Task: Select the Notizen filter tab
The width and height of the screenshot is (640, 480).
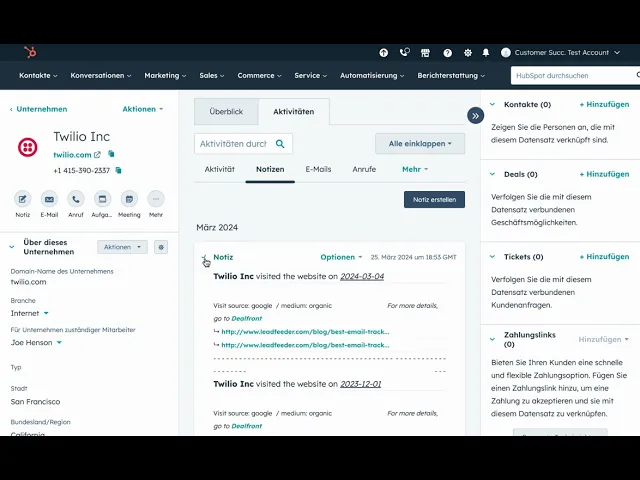Action: tap(270, 169)
